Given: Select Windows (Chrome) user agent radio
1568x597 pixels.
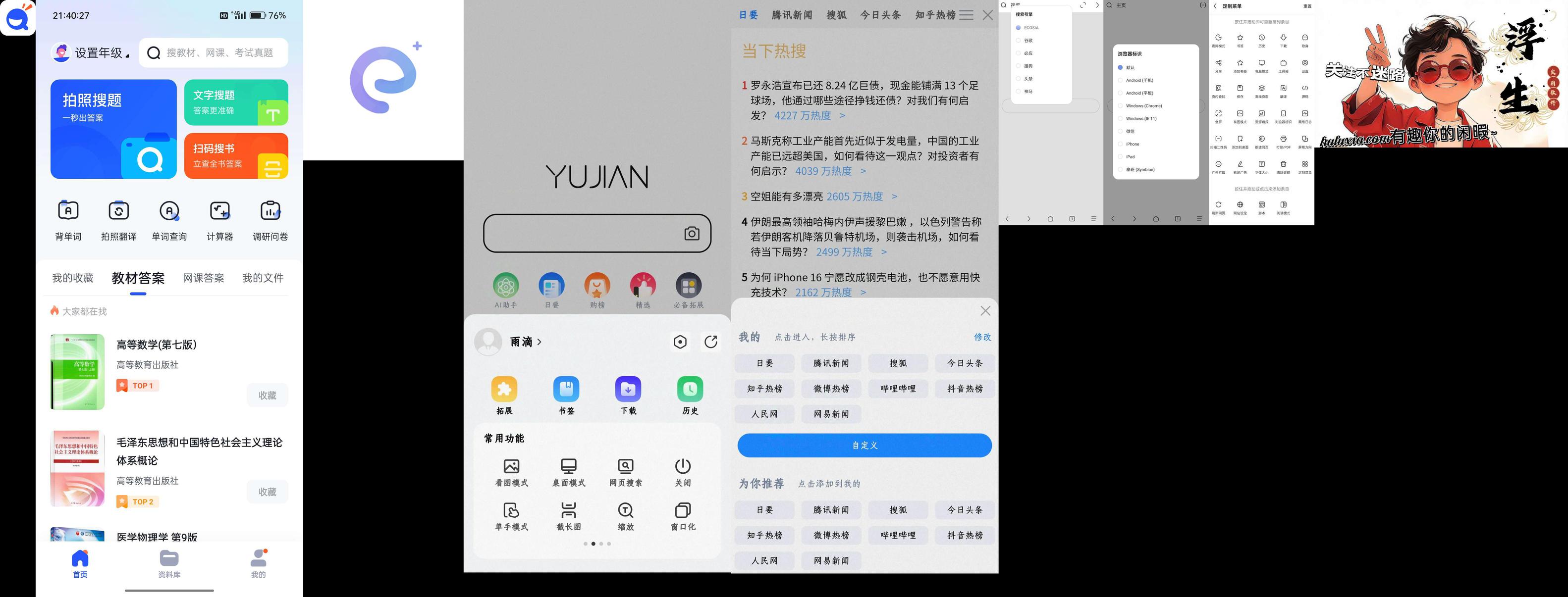Looking at the screenshot, I should tap(1120, 106).
